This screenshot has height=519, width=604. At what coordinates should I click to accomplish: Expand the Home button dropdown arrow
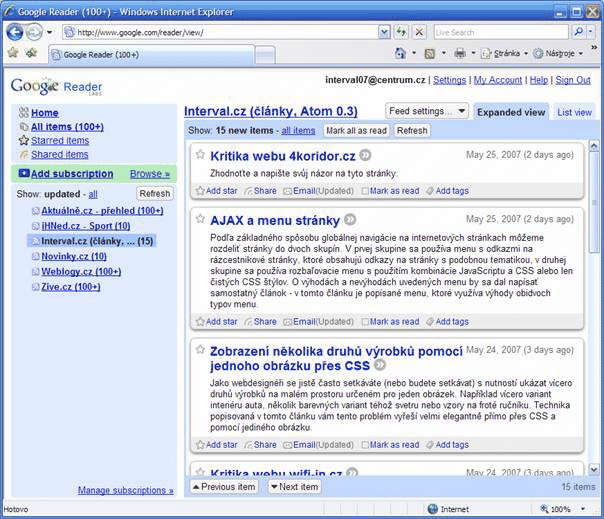pyautogui.click(x=414, y=53)
